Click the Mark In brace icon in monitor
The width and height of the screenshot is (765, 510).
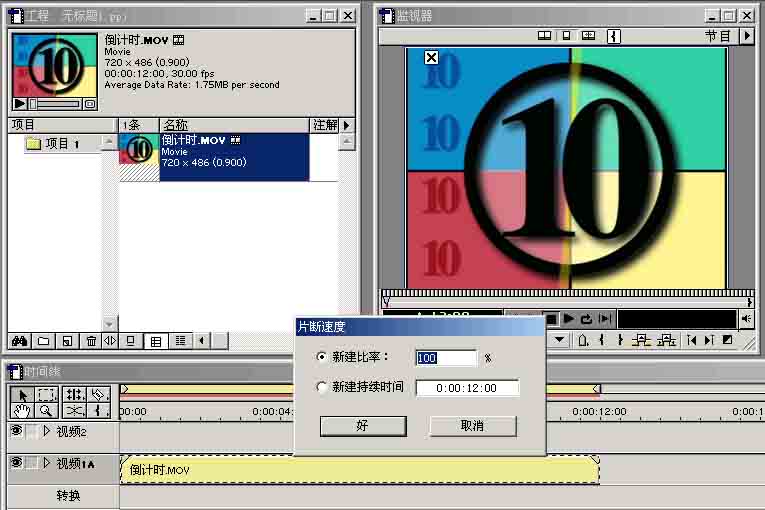(602, 340)
